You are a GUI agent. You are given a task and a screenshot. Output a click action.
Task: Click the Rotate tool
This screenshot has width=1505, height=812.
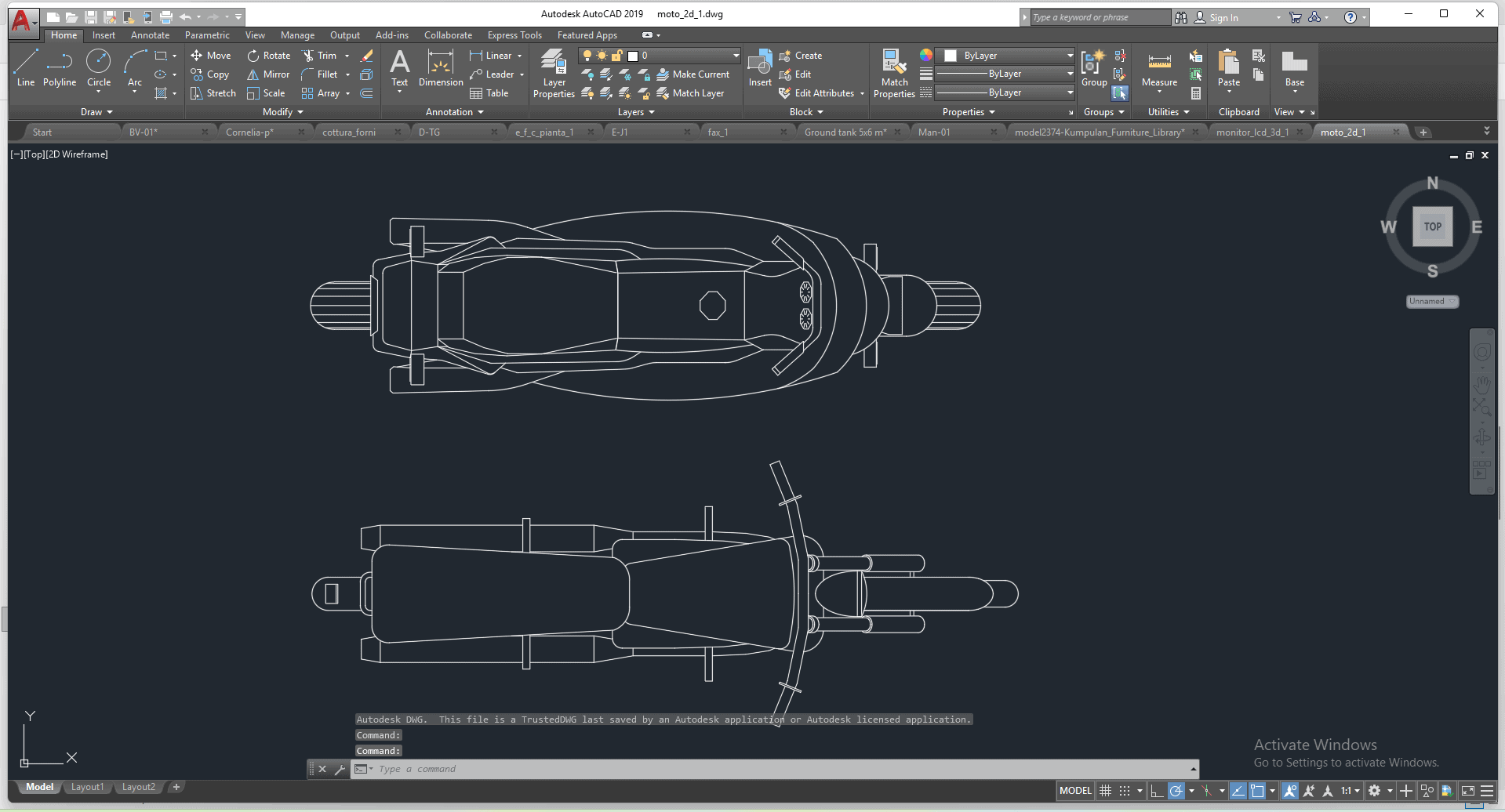pyautogui.click(x=268, y=56)
